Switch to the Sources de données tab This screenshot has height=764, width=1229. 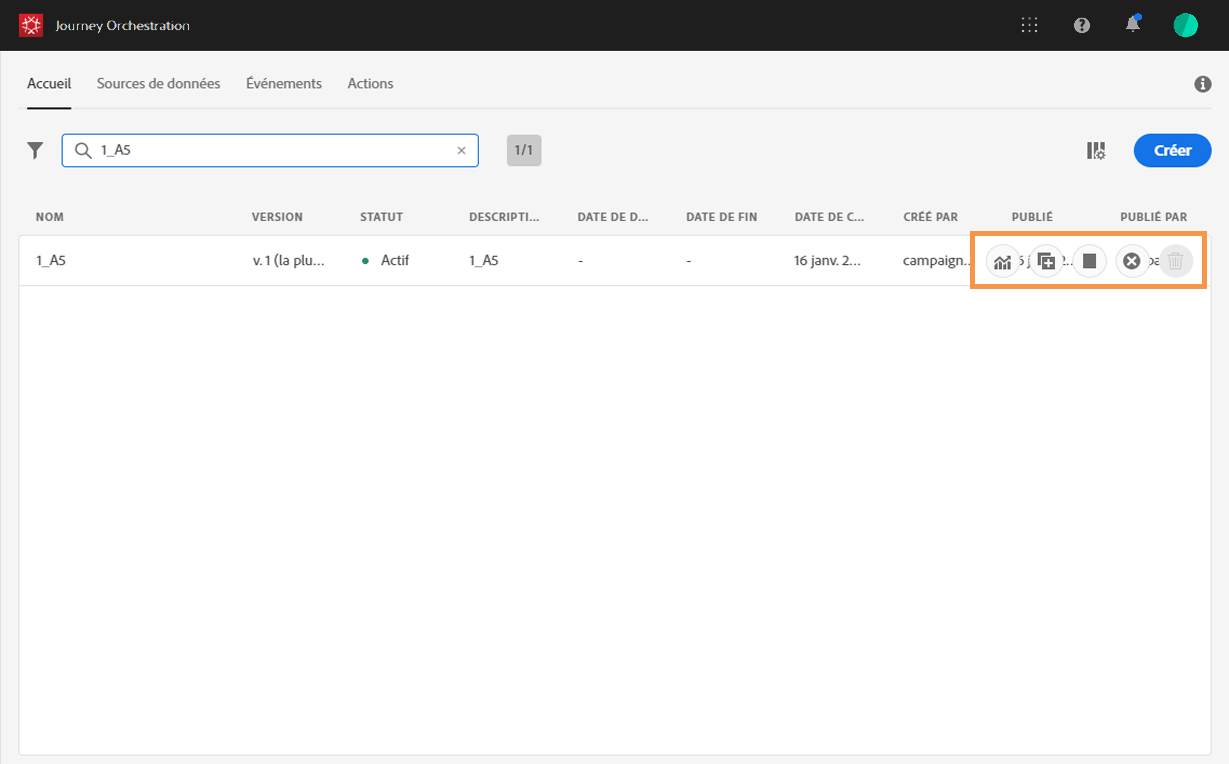(x=158, y=84)
